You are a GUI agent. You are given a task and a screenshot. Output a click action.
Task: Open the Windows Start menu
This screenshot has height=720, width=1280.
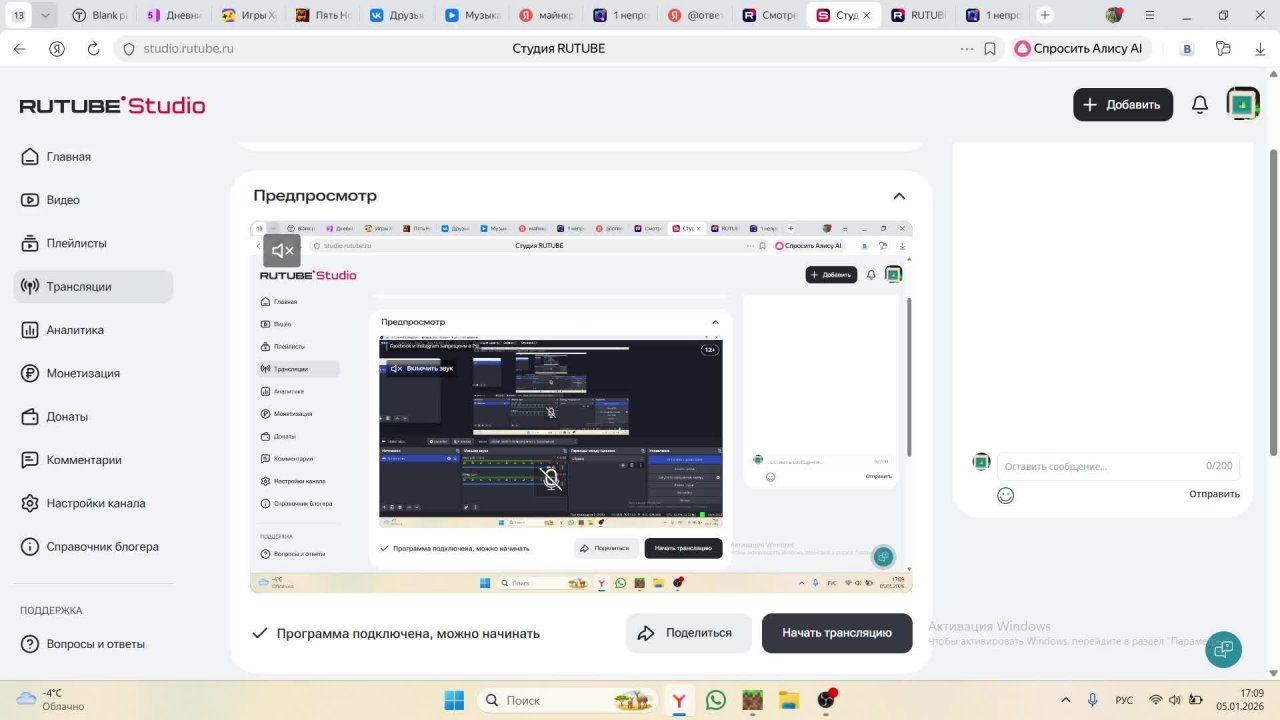click(x=453, y=700)
